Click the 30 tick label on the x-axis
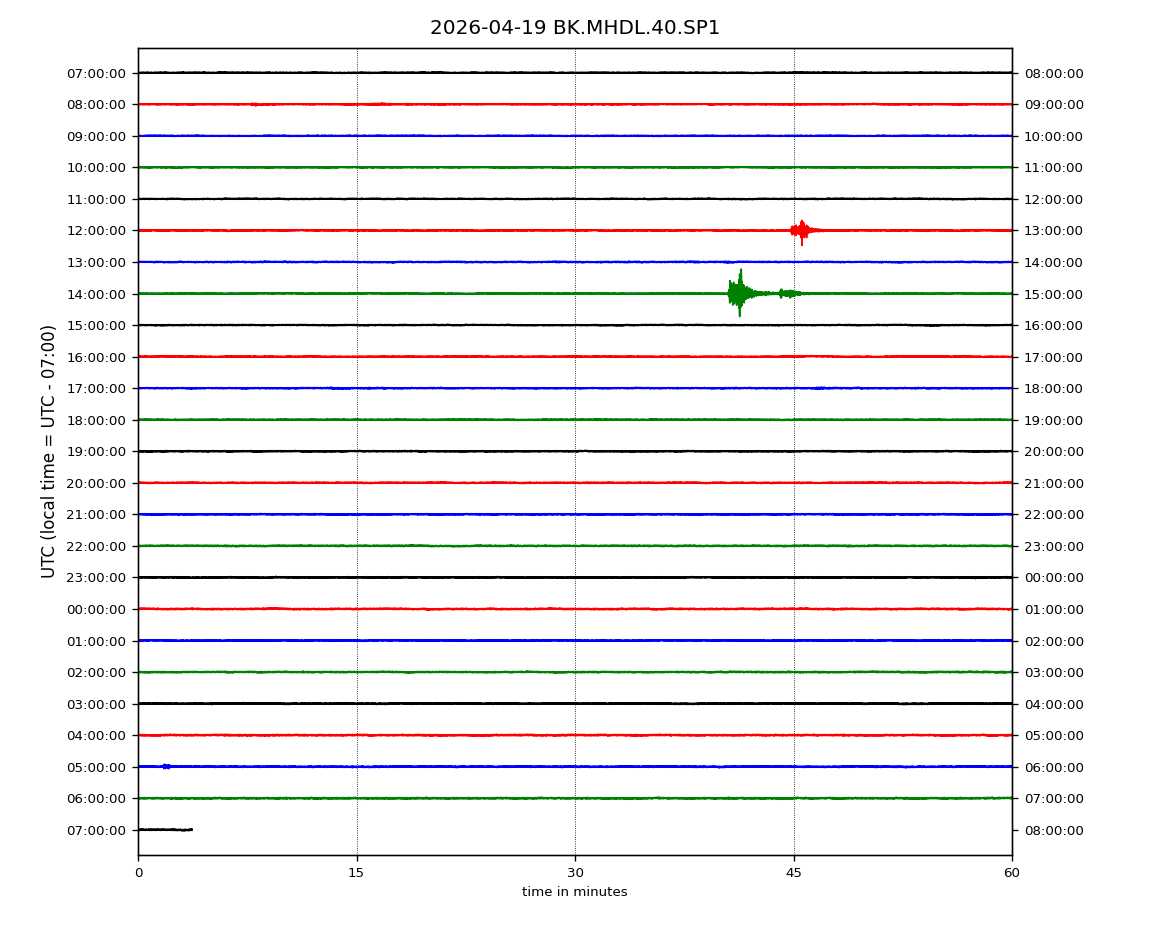 point(575,873)
